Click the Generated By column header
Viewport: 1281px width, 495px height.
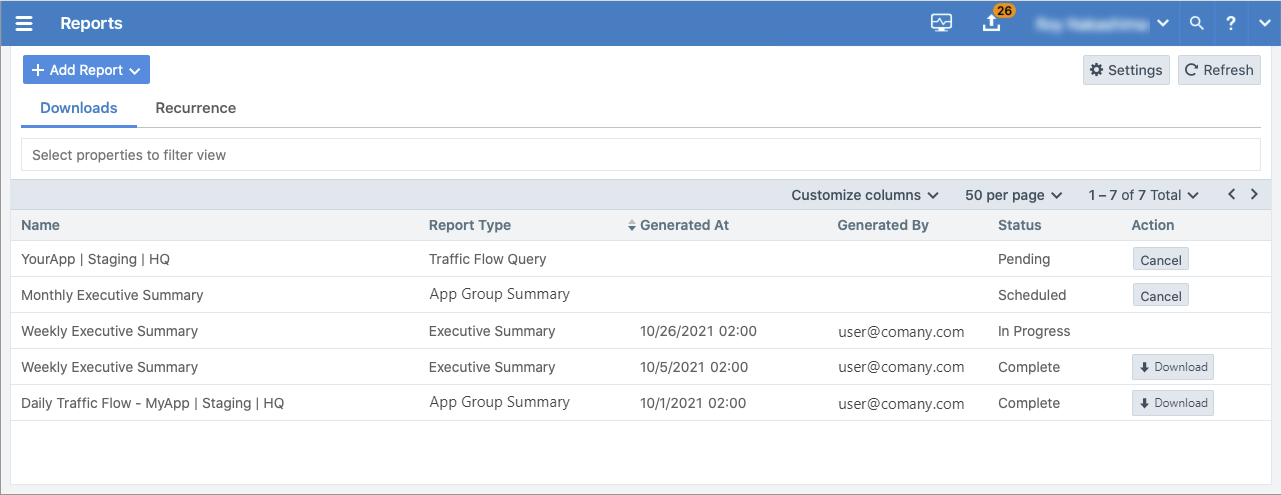click(x=883, y=225)
